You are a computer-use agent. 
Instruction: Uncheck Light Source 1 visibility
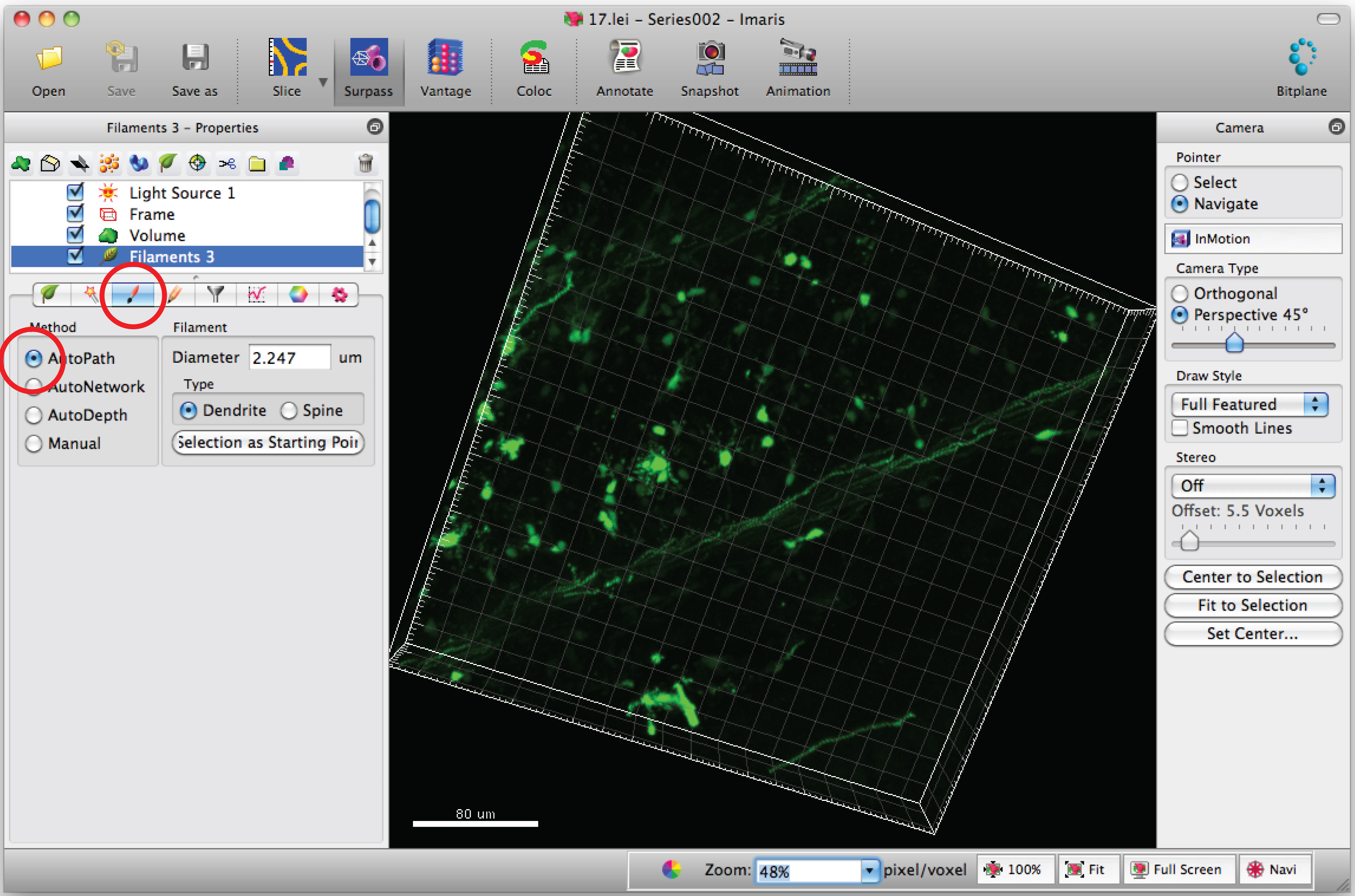click(75, 193)
